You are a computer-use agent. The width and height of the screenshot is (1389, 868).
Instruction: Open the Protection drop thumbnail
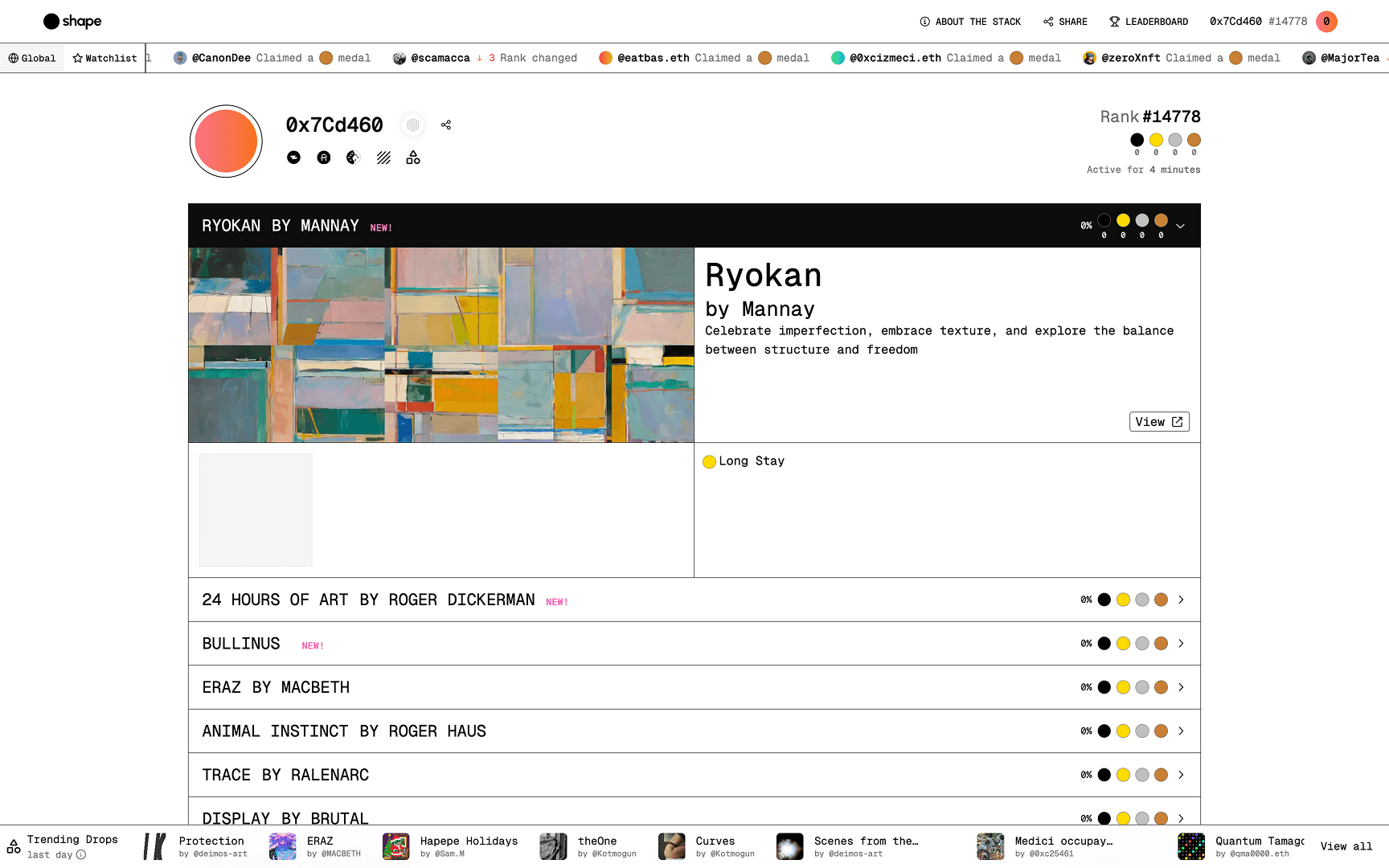tap(155, 846)
